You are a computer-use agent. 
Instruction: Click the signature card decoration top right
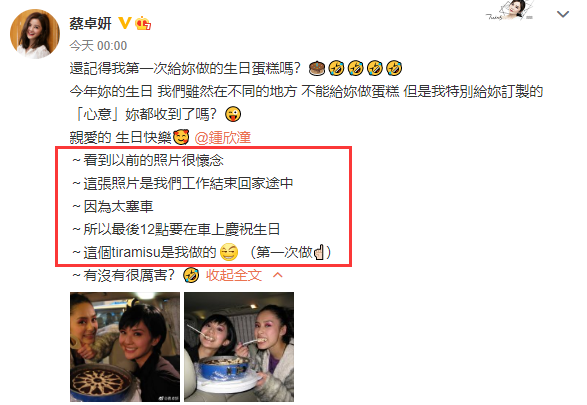[511, 10]
